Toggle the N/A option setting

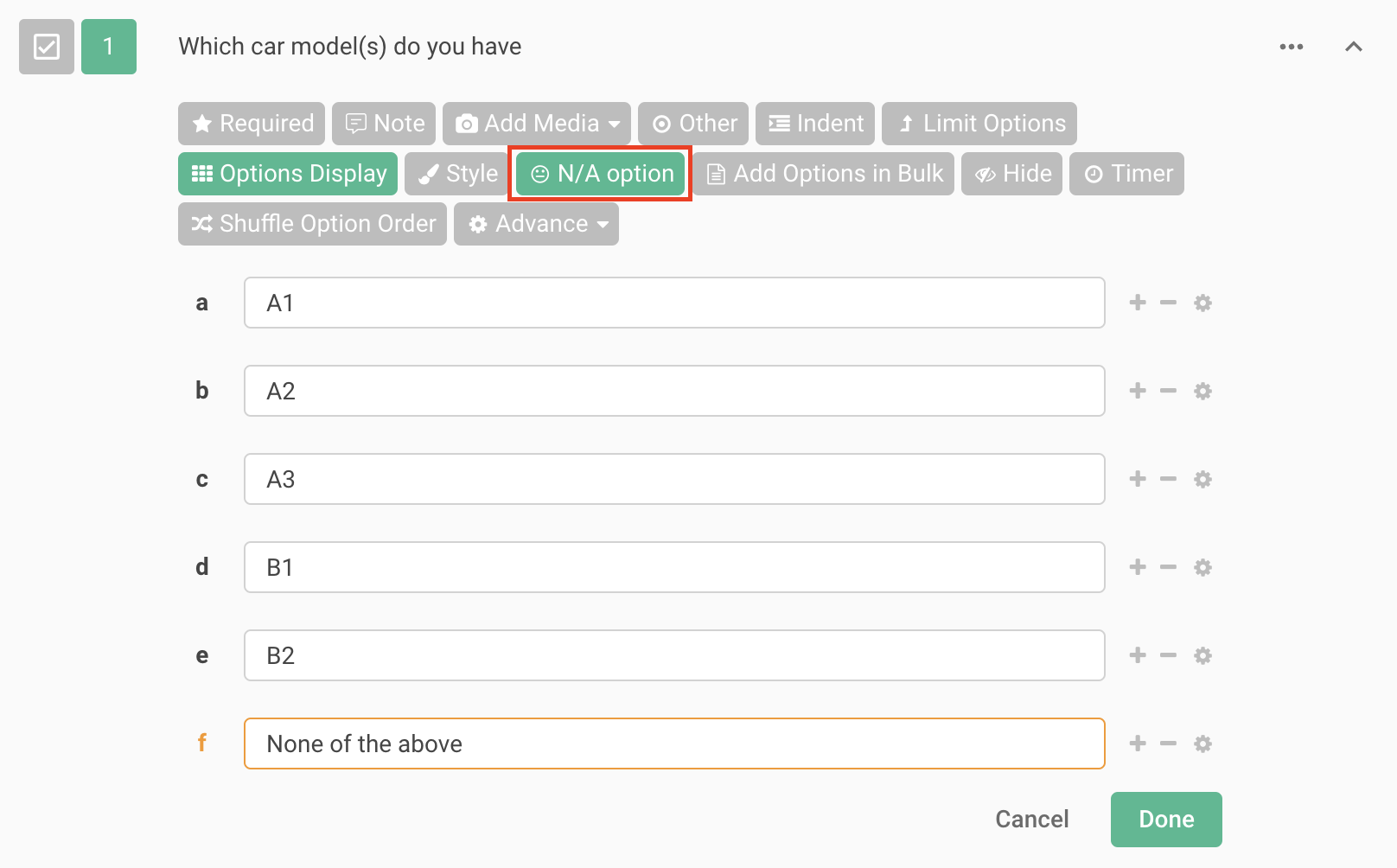[x=599, y=174]
